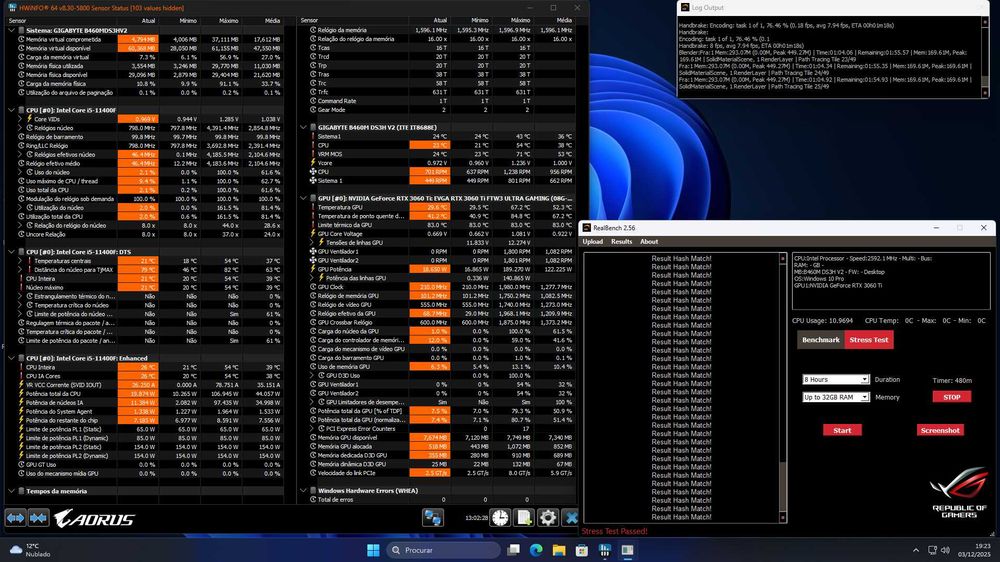The width and height of the screenshot is (1000, 562).
Task: Open network status tray icon
Action: click(932, 550)
